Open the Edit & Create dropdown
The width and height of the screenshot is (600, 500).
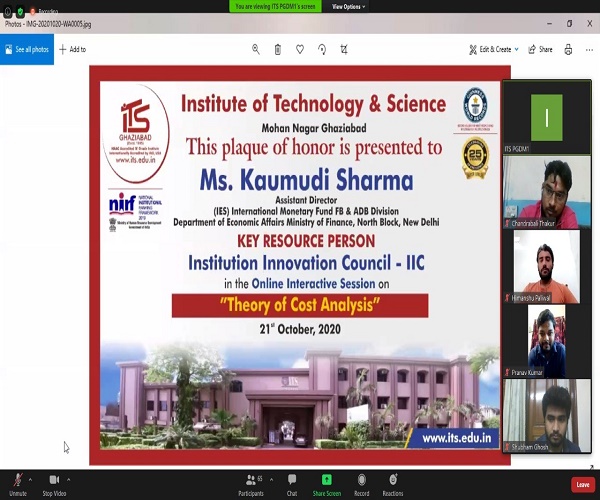(x=494, y=49)
